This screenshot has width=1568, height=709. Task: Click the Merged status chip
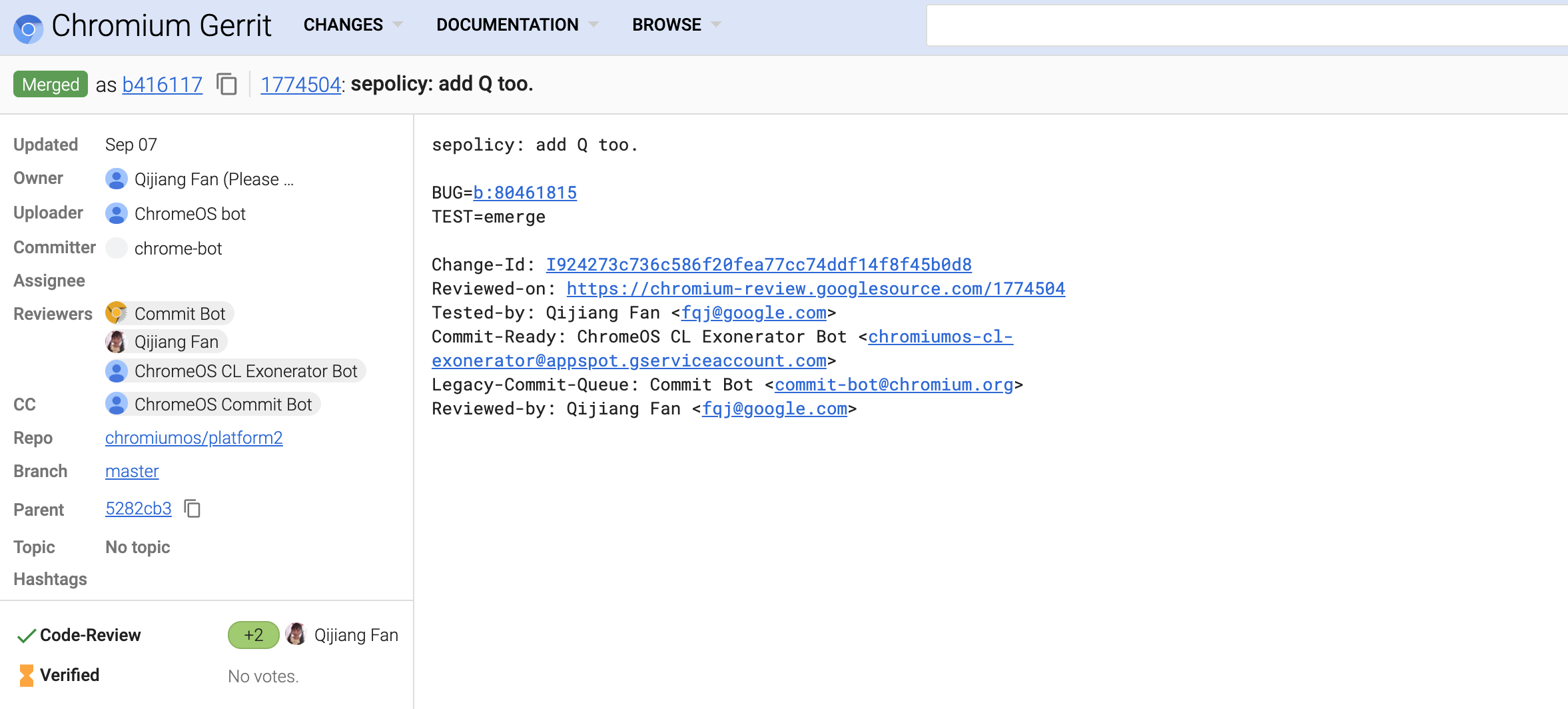point(51,84)
